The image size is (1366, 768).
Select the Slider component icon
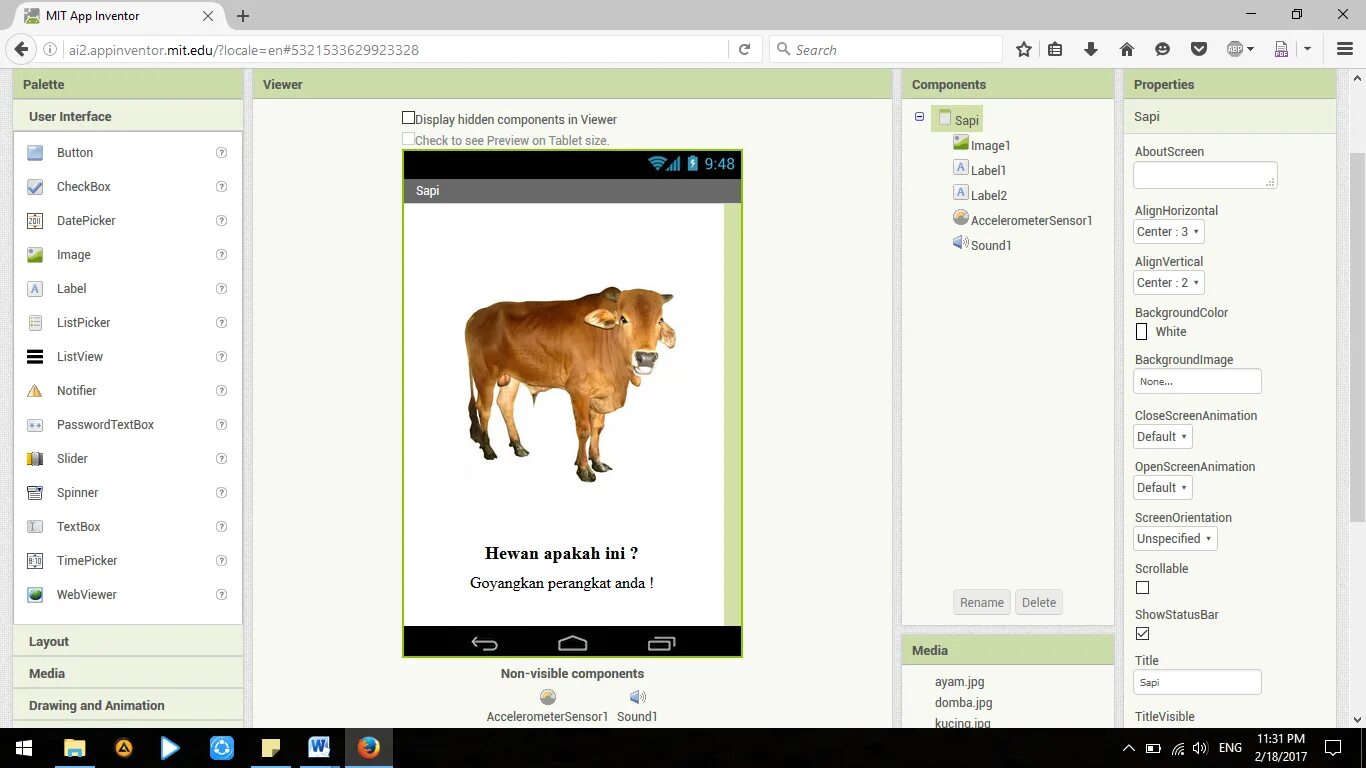coord(34,458)
